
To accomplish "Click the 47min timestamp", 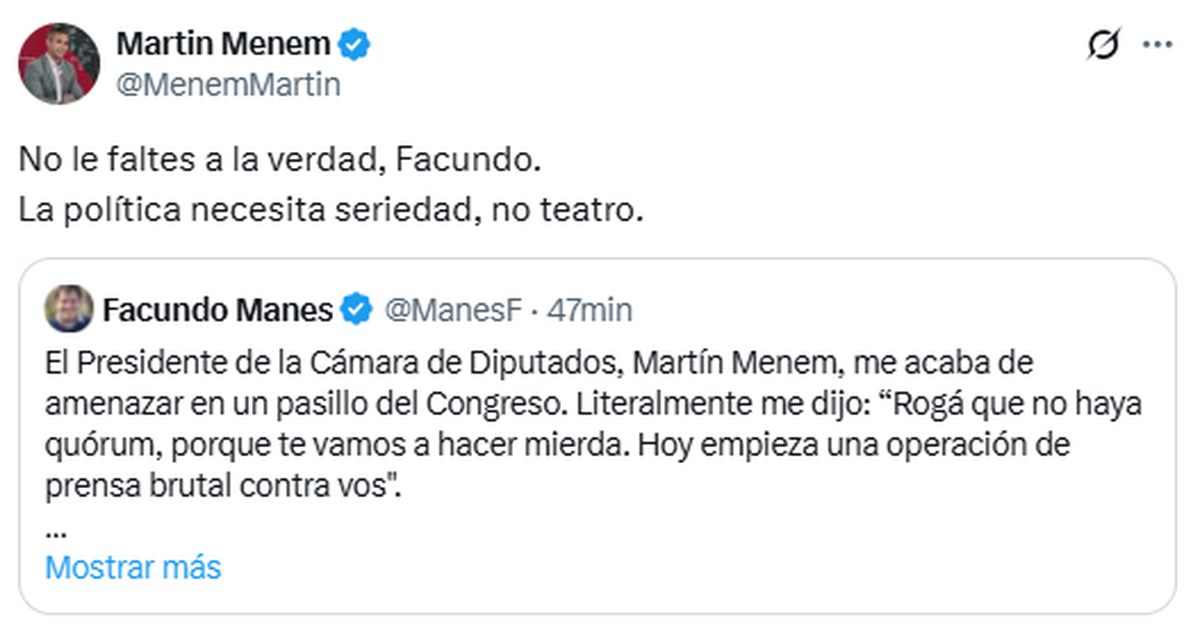I will point(590,311).
